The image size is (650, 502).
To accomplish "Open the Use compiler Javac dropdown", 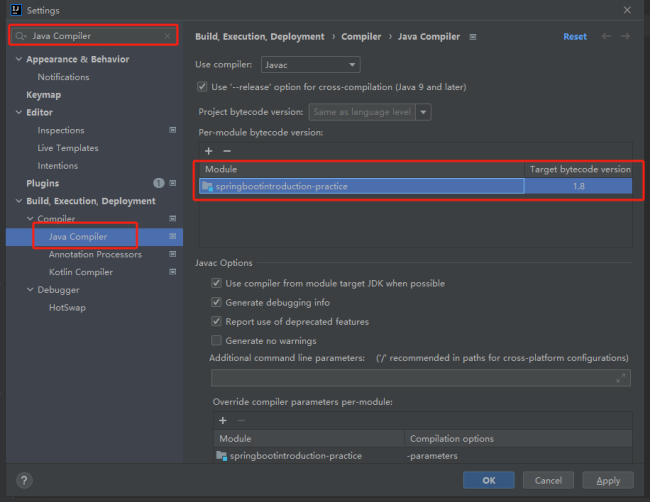I will [x=310, y=65].
